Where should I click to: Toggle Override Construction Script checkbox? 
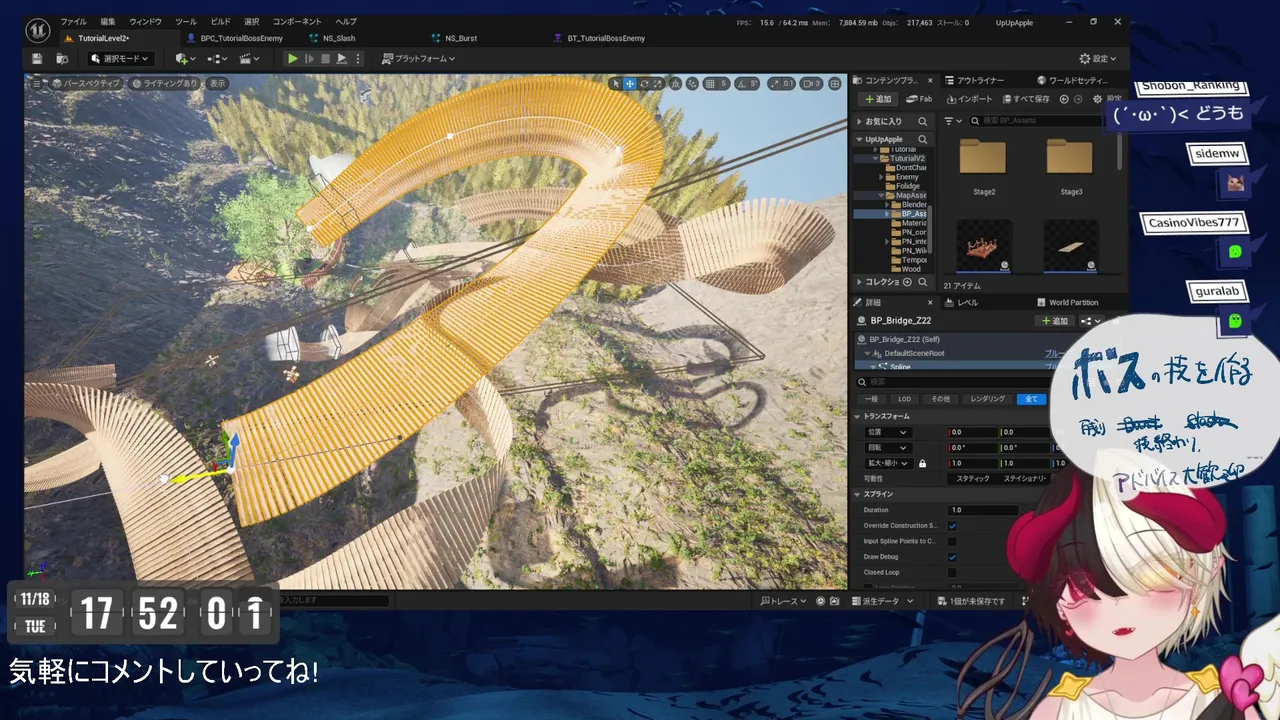point(952,526)
